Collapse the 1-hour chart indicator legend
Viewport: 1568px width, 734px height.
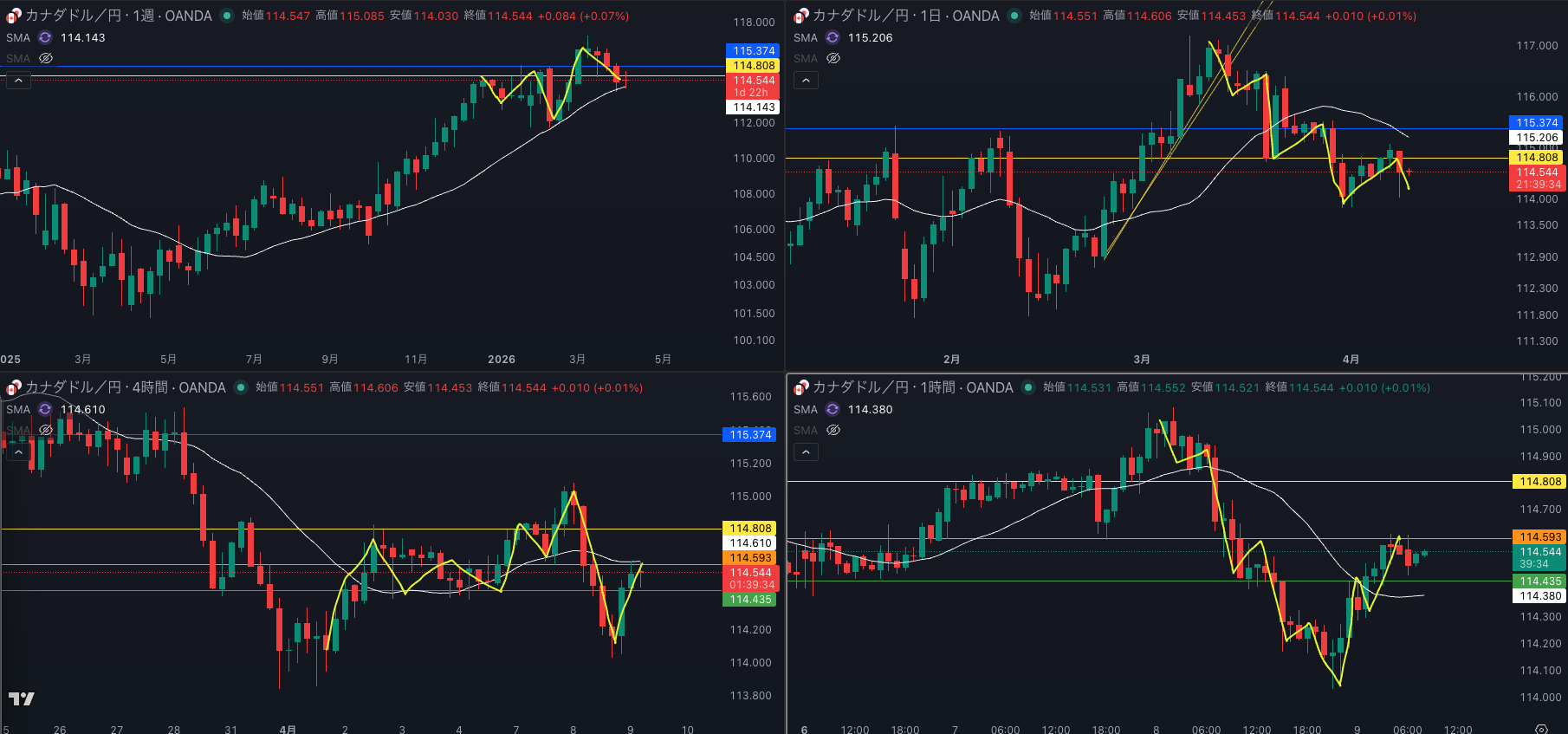806,452
